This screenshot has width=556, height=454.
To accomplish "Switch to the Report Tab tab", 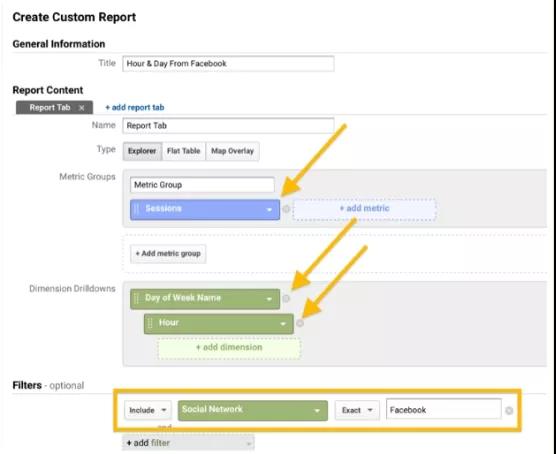I will [x=50, y=107].
